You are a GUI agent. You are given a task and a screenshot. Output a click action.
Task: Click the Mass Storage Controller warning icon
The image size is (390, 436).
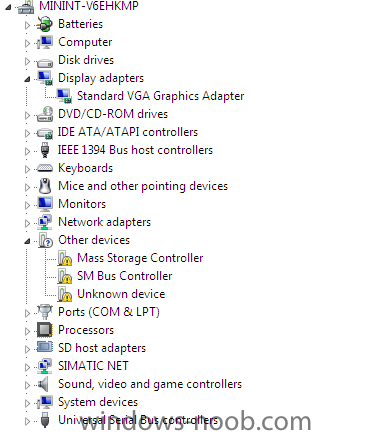point(64,258)
